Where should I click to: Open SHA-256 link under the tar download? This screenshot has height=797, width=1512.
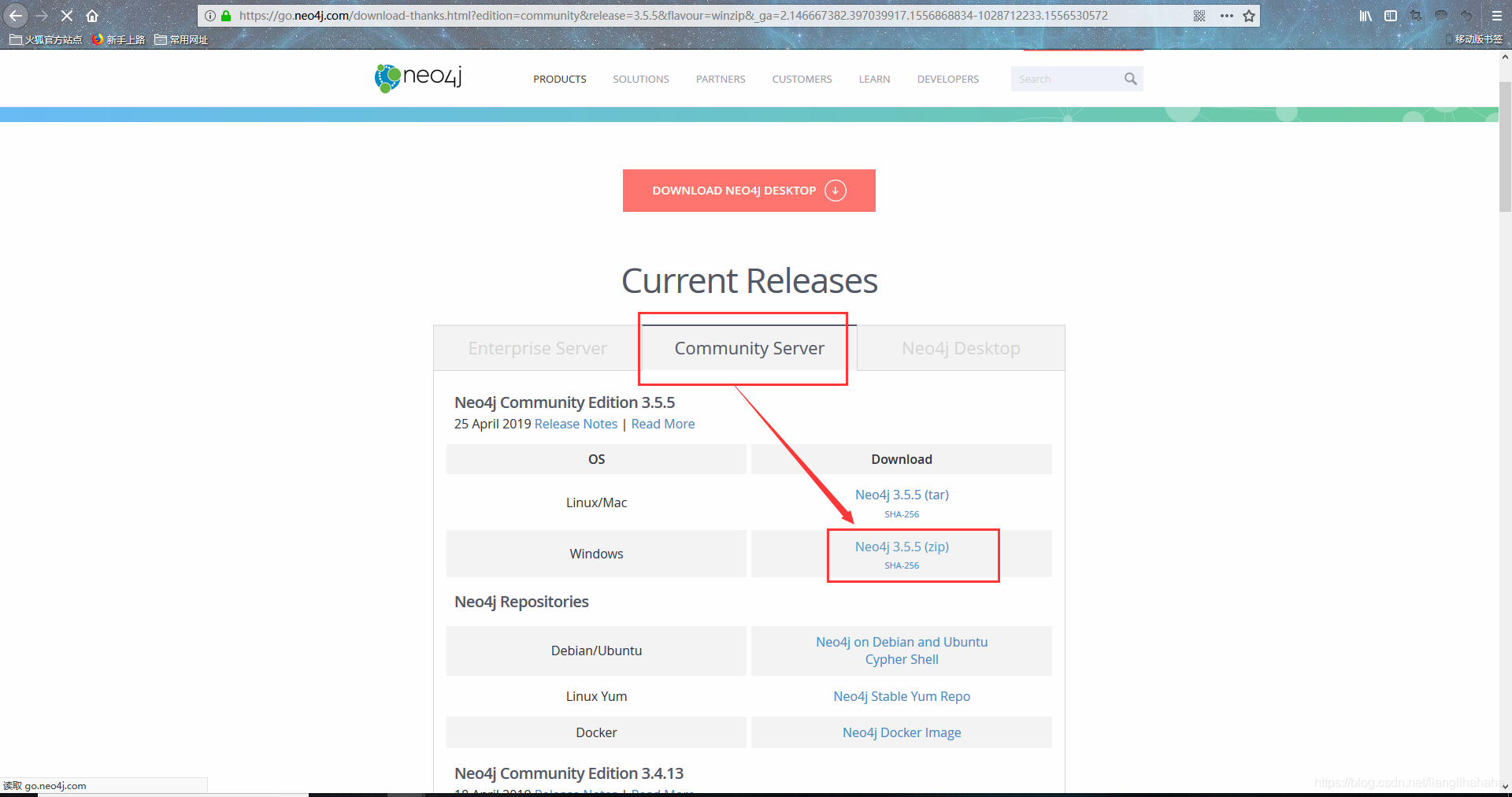pos(902,514)
